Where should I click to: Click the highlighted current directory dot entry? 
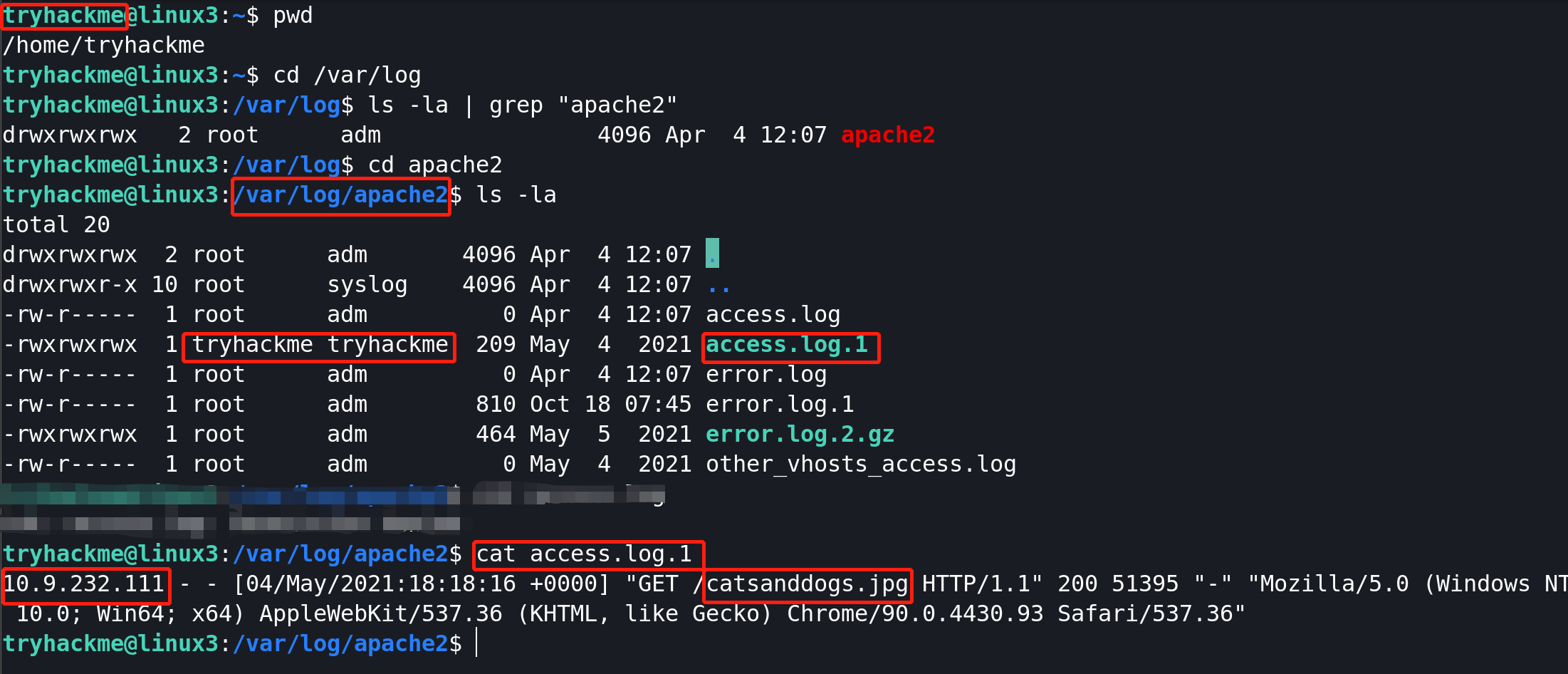pyautogui.click(x=712, y=254)
